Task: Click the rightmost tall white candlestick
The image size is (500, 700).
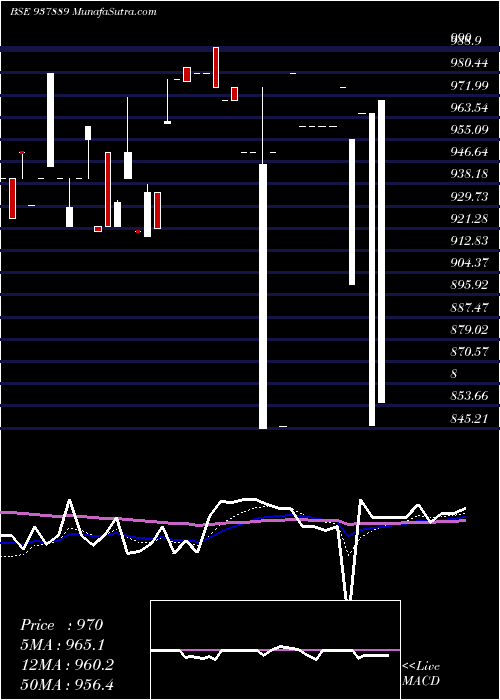Action: coord(381,251)
